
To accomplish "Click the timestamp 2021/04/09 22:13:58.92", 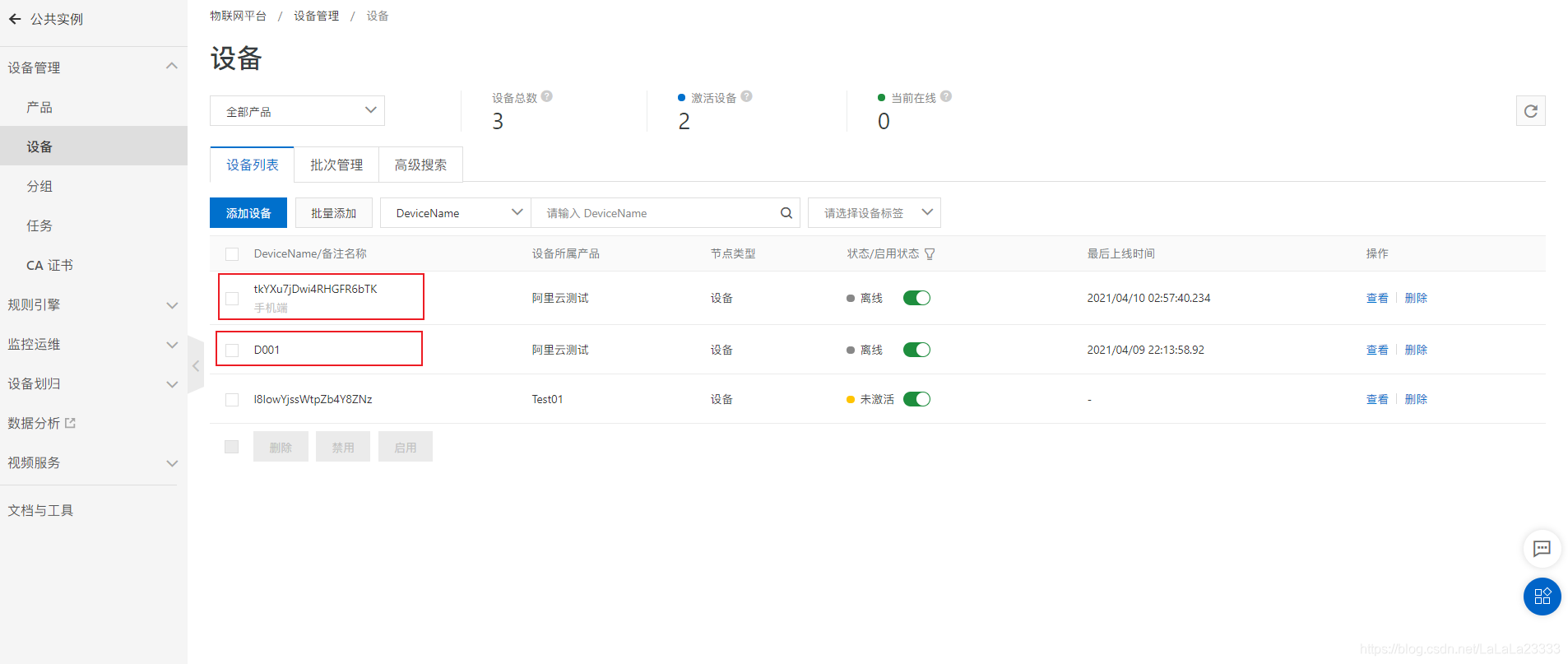I will (1145, 350).
